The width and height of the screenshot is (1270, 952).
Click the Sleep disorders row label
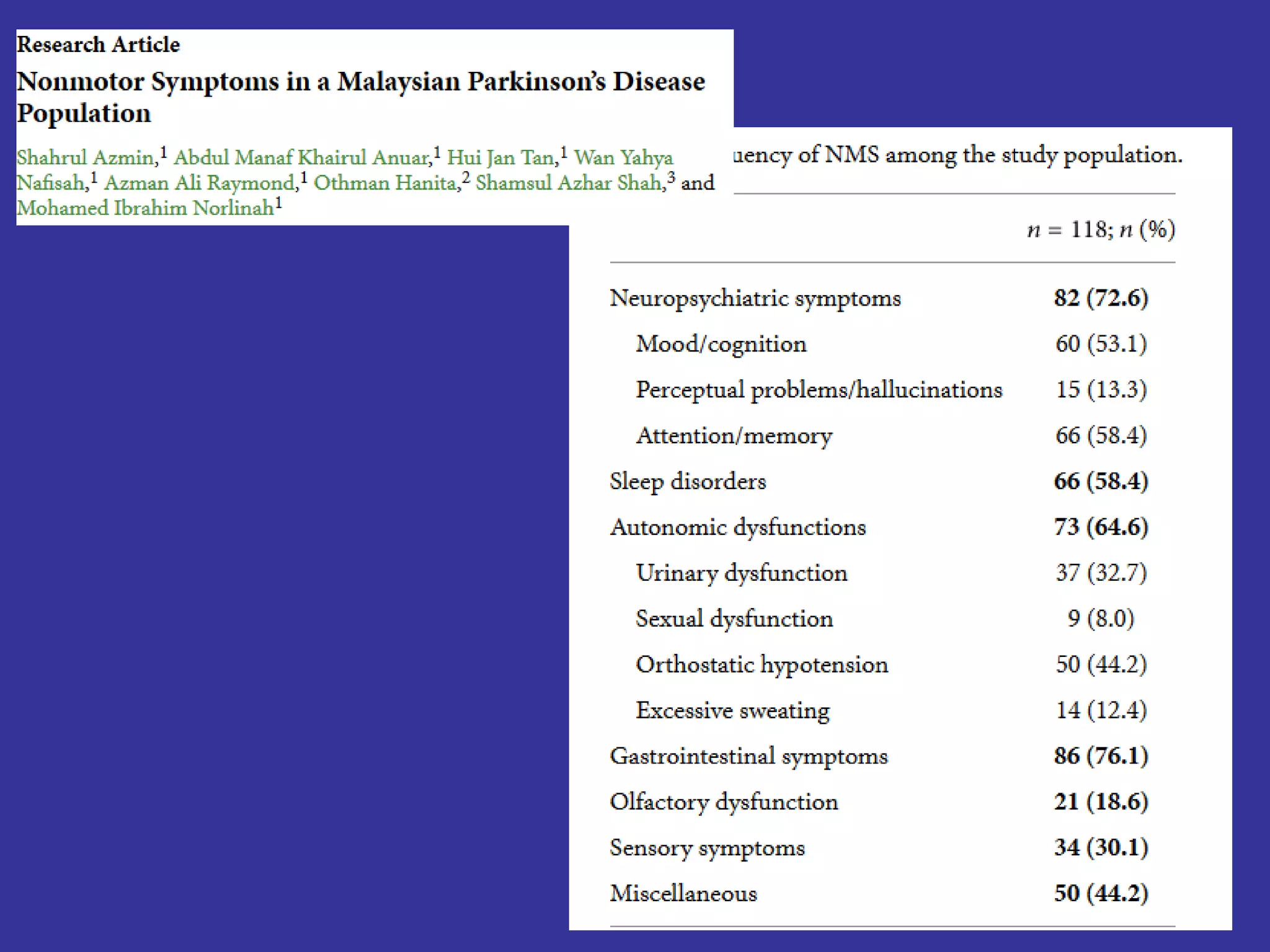tap(688, 482)
